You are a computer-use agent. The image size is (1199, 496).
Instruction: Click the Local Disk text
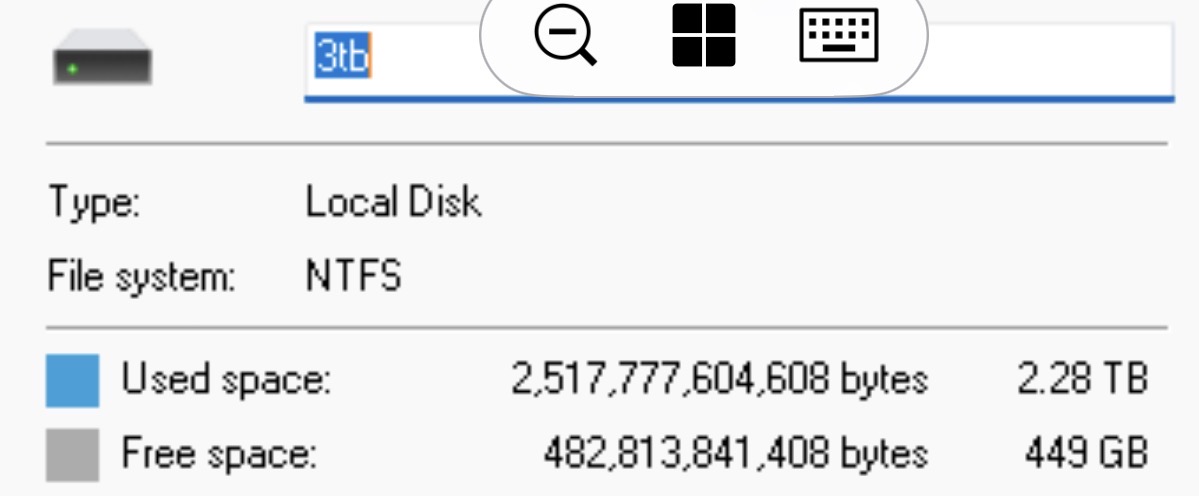coord(393,203)
